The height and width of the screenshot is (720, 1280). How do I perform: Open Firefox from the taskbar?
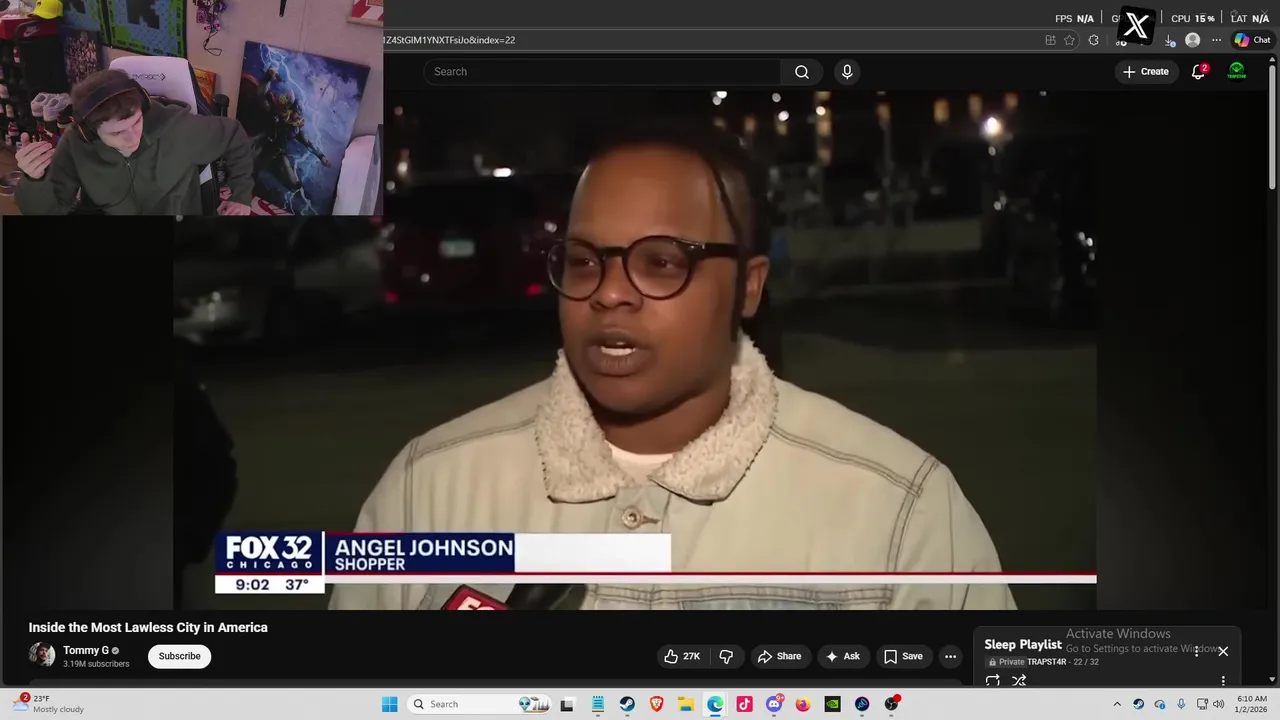click(x=803, y=704)
